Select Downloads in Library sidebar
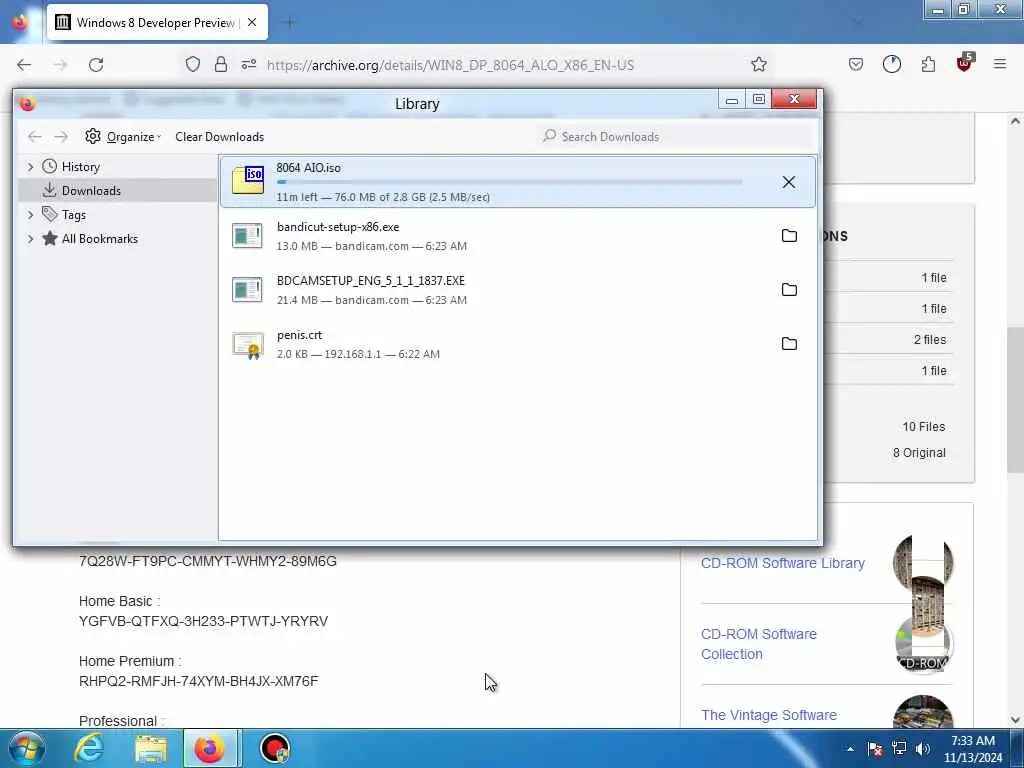1024x768 pixels. pyautogui.click(x=91, y=191)
